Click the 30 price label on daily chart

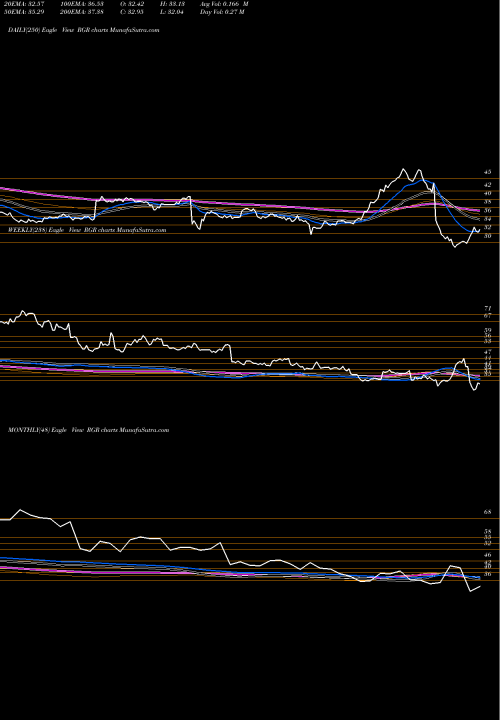(488, 236)
